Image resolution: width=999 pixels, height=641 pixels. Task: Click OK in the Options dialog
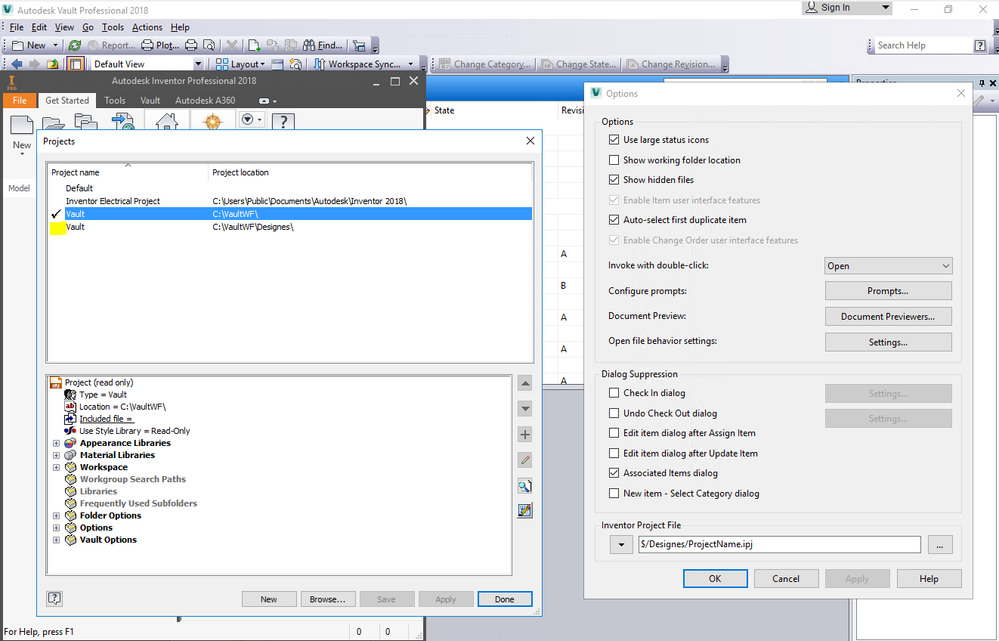coord(715,579)
